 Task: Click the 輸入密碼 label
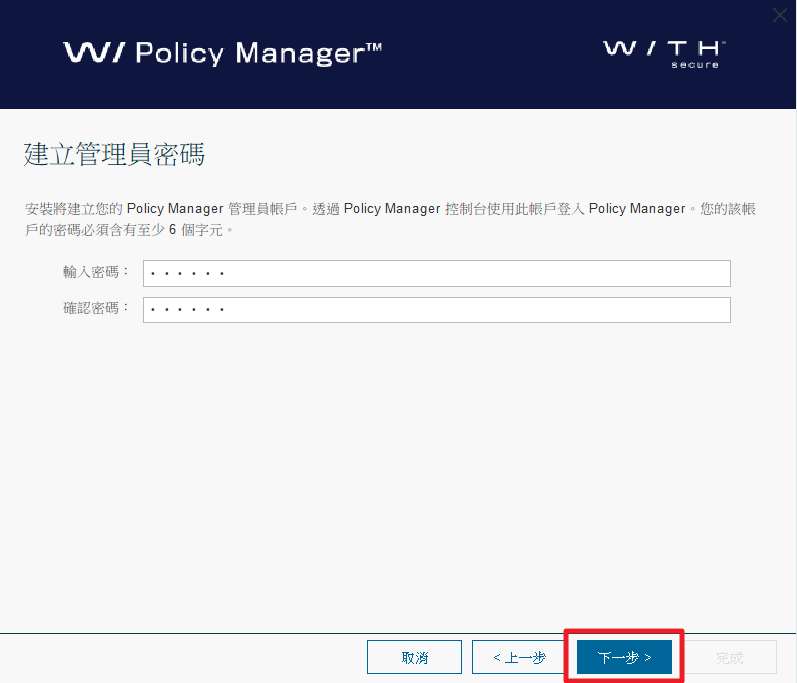[96, 272]
